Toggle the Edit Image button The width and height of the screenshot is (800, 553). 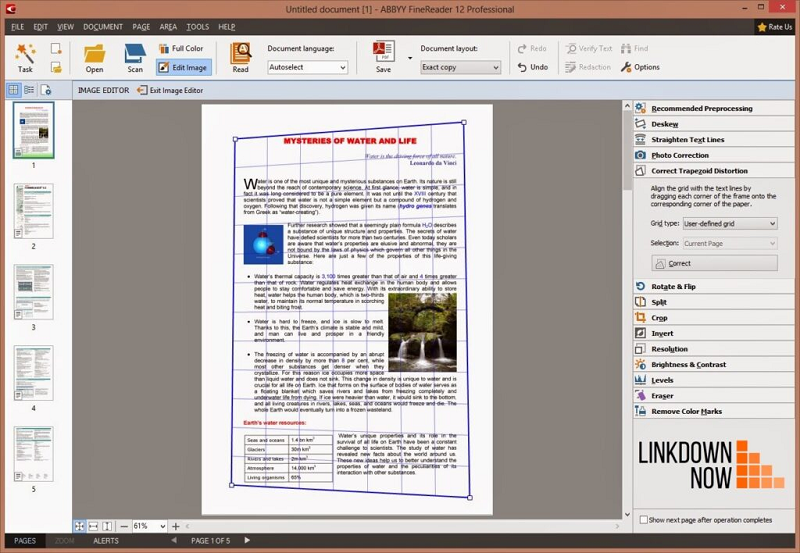click(x=182, y=68)
